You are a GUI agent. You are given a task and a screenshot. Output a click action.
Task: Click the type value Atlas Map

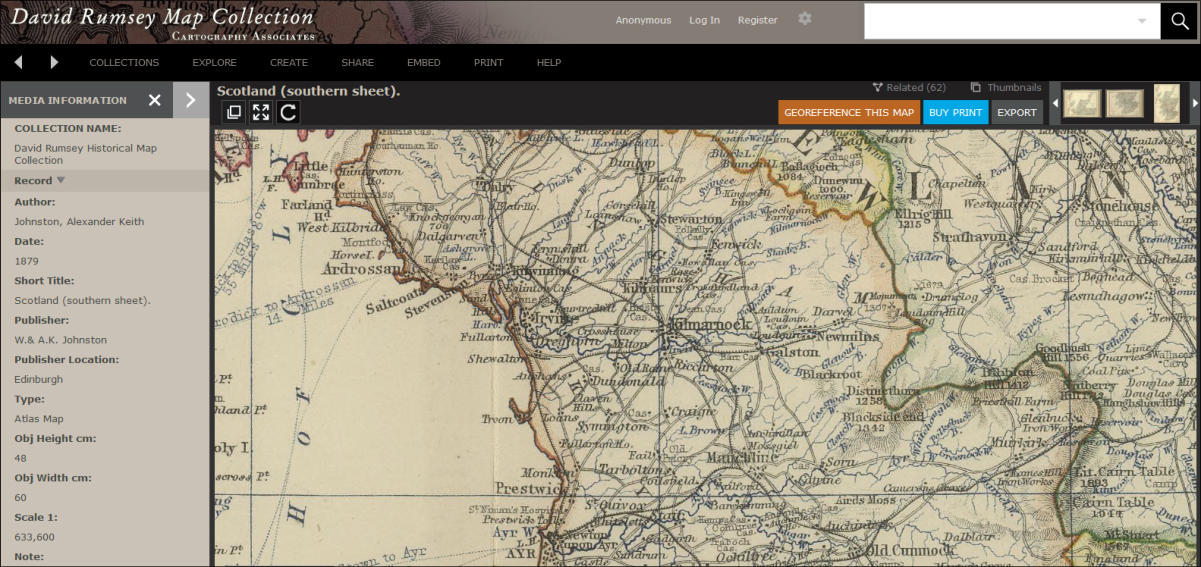(38, 419)
